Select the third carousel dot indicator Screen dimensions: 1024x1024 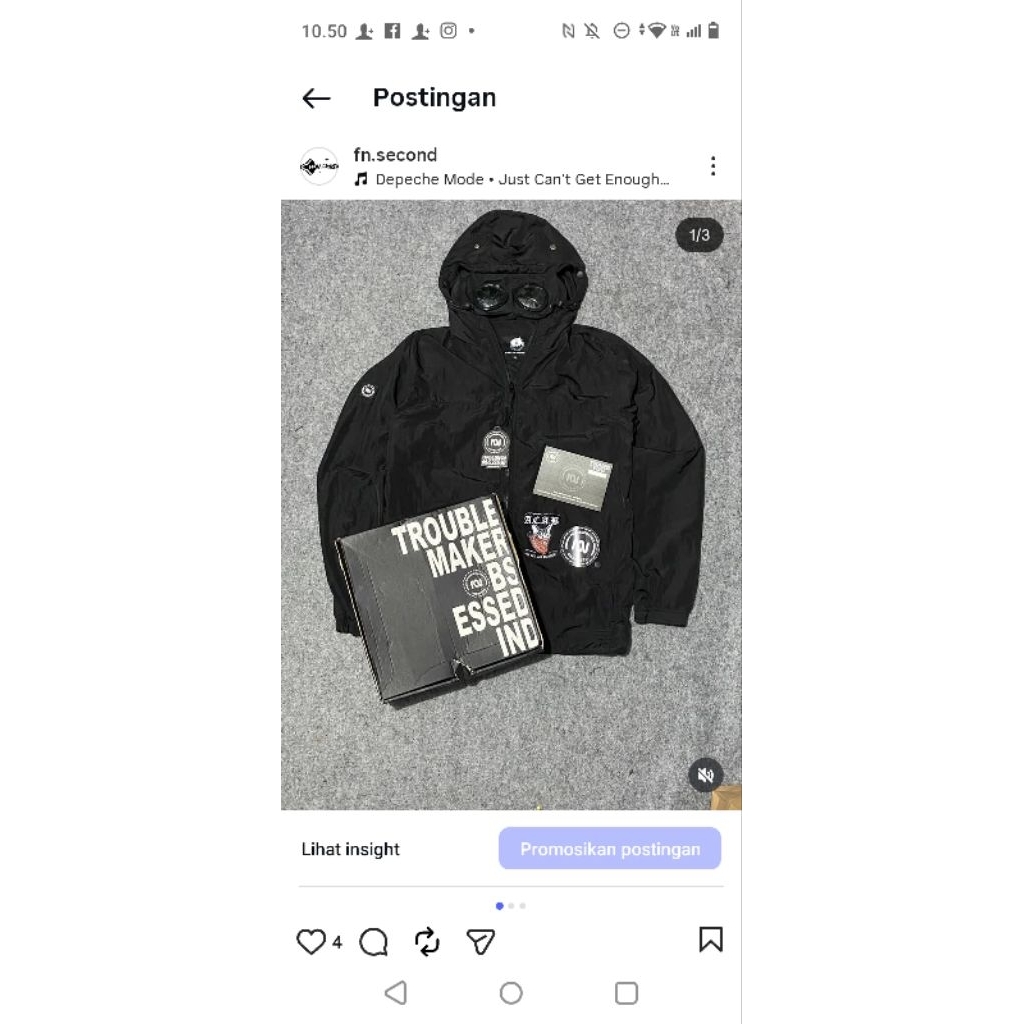coord(522,906)
